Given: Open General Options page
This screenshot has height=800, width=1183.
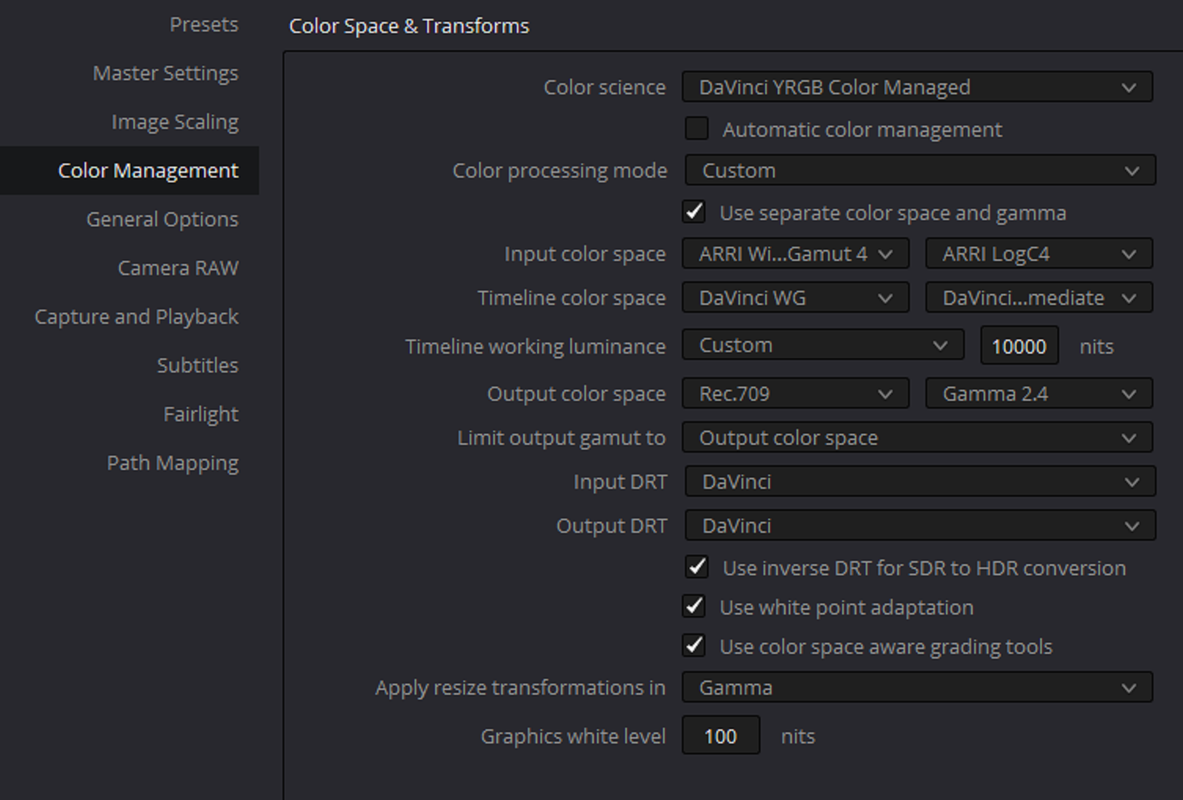Looking at the screenshot, I should click(x=162, y=219).
